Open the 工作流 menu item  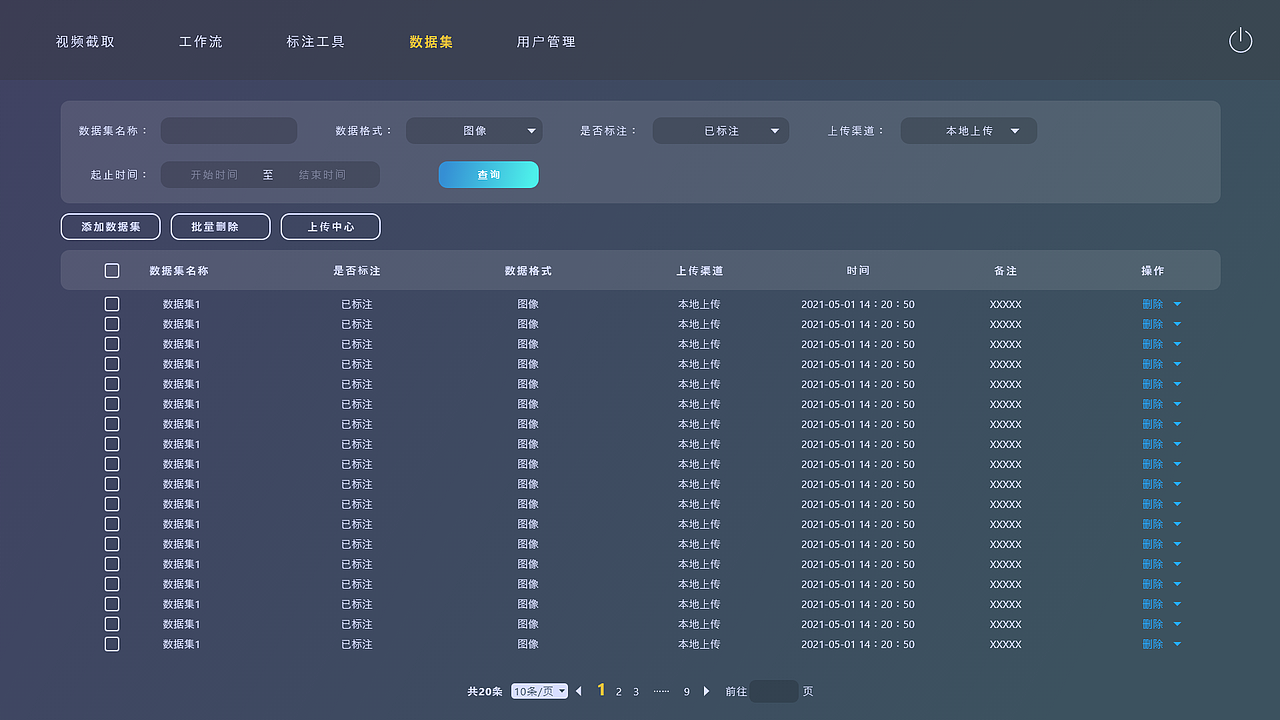(200, 42)
